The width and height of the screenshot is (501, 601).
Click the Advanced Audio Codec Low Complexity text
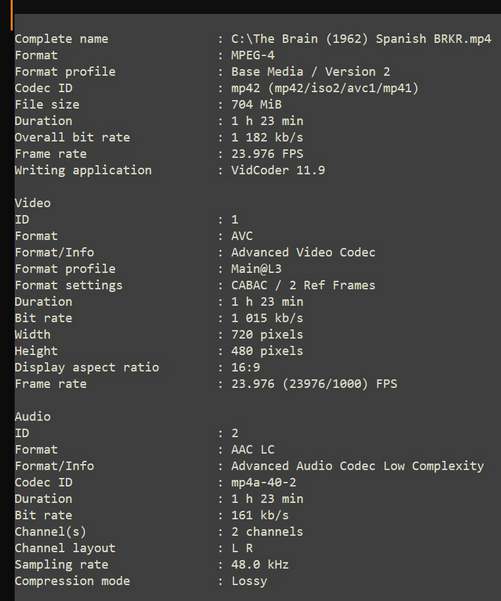click(357, 466)
